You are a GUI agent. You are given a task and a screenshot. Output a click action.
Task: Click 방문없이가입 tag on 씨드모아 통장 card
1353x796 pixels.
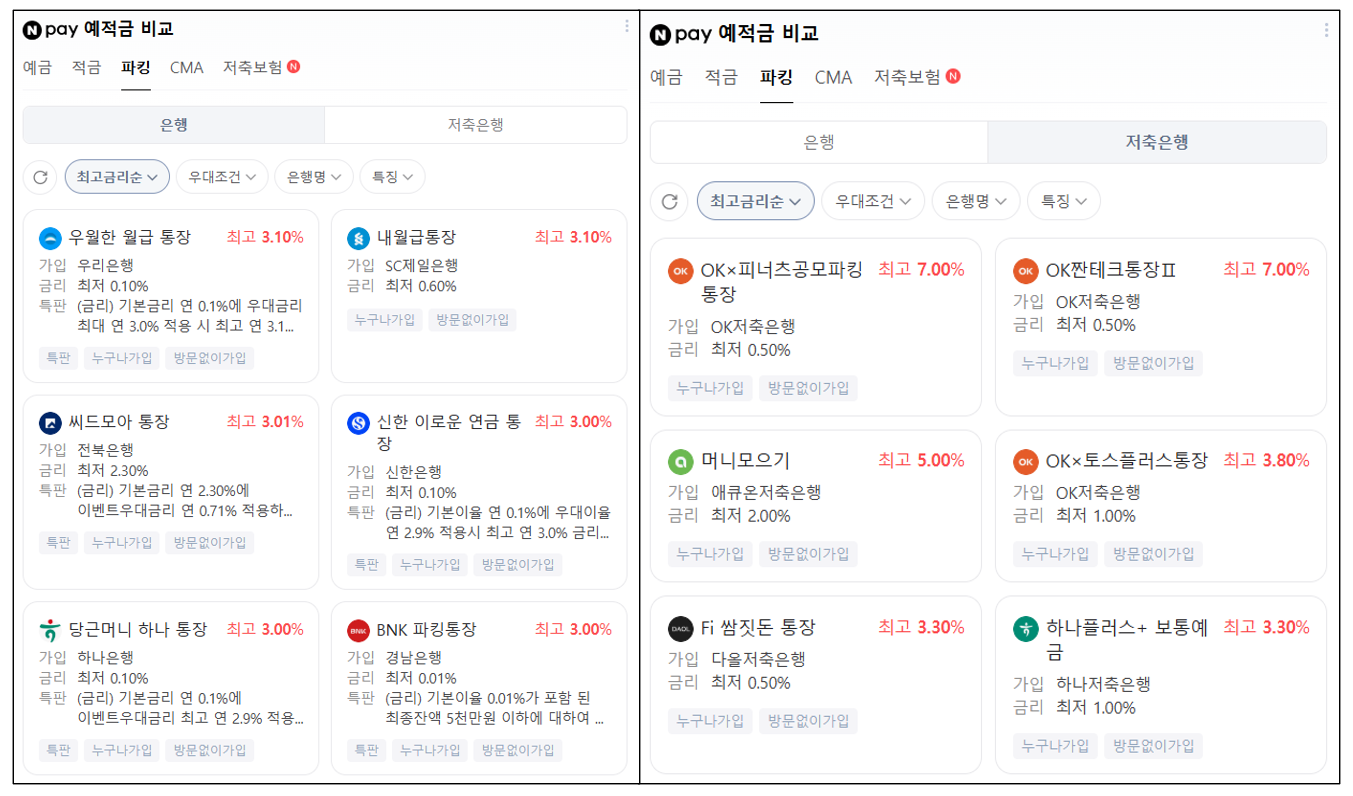(x=210, y=543)
